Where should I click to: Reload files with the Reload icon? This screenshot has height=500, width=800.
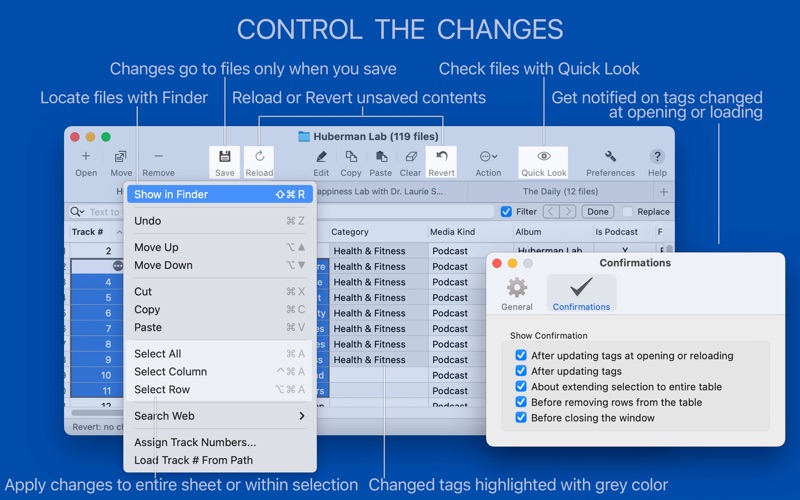[x=259, y=156]
